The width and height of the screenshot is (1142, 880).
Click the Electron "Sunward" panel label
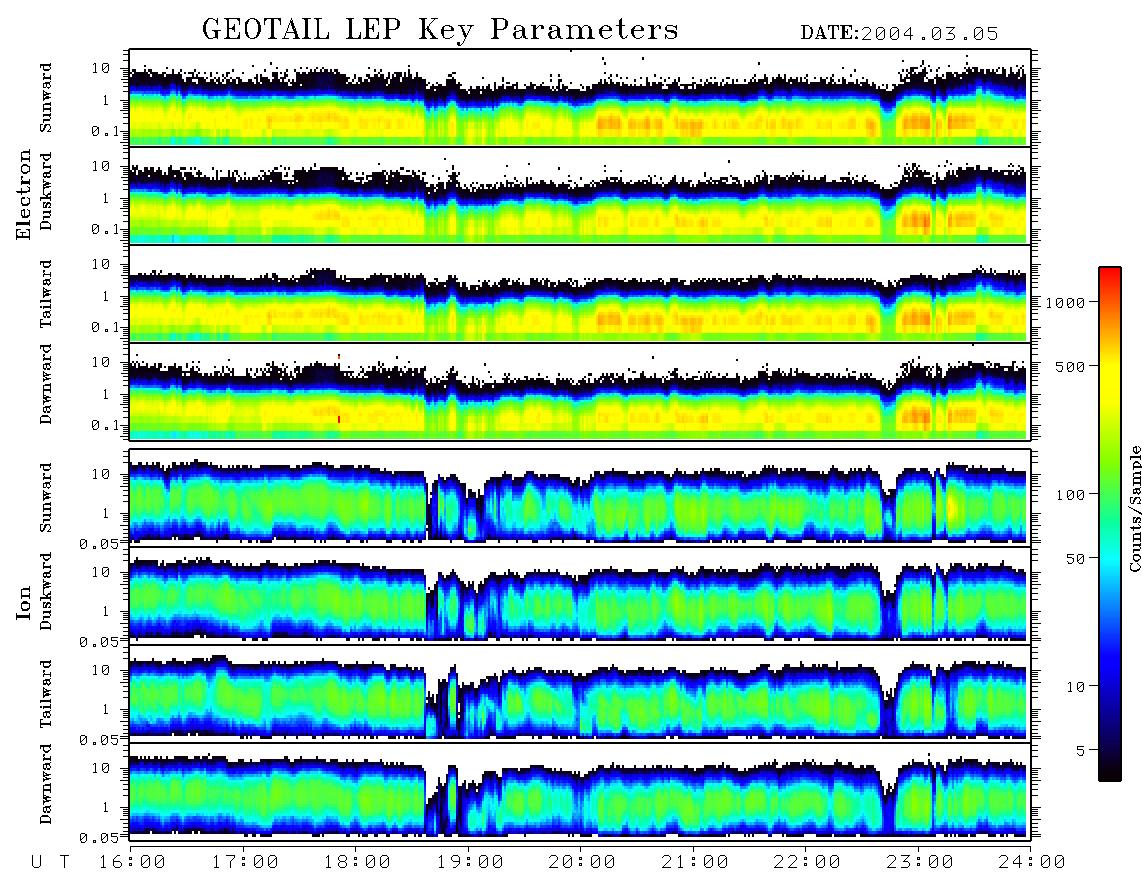[x=46, y=98]
